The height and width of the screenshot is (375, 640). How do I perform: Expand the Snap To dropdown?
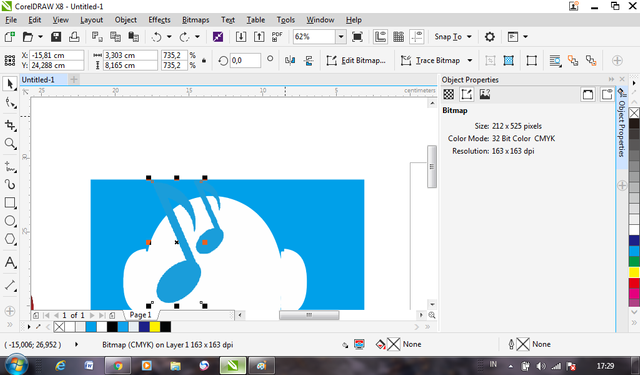click(x=469, y=37)
